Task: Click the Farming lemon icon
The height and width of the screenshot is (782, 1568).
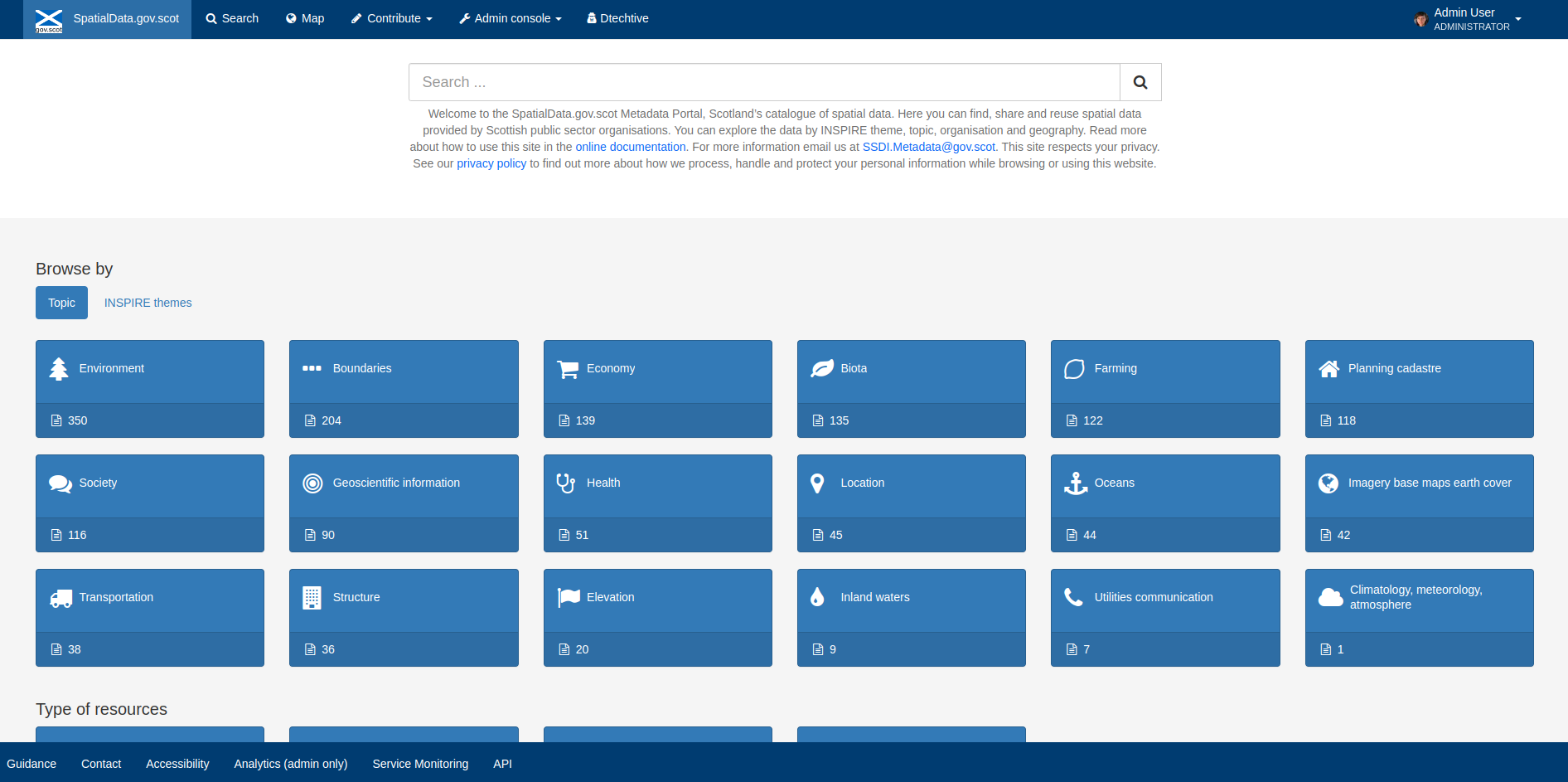Action: point(1074,369)
